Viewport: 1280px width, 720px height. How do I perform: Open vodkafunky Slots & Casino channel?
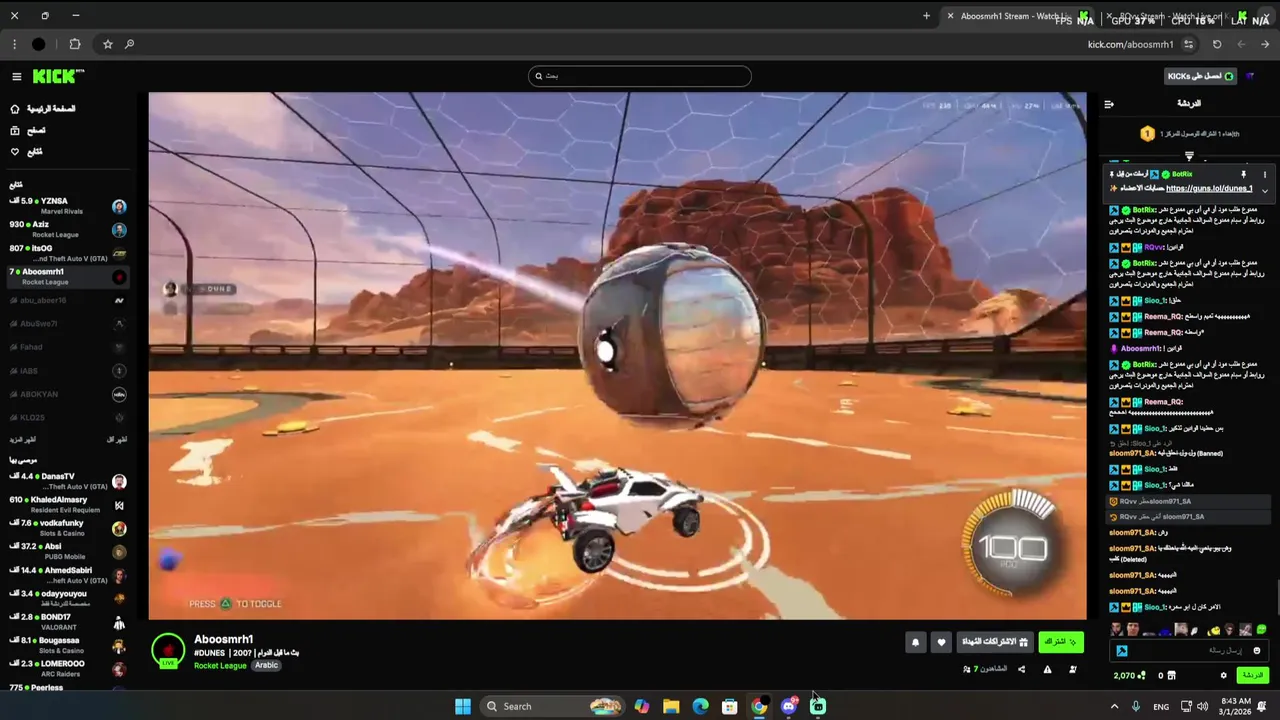pos(68,528)
